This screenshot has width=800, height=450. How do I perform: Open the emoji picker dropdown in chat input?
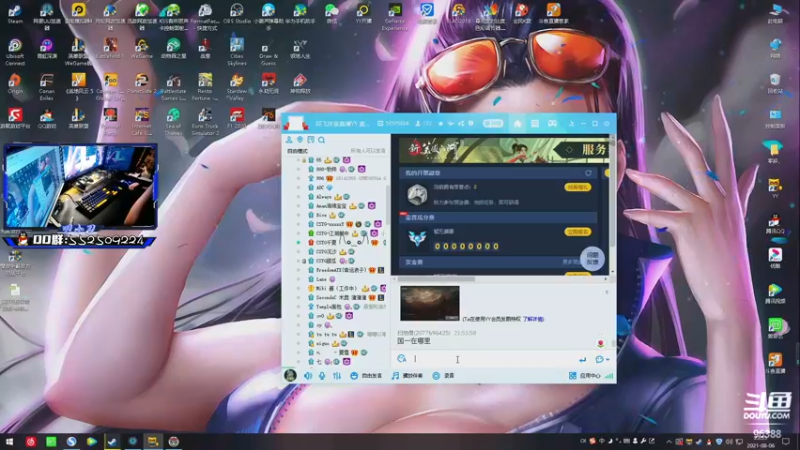pos(602,359)
